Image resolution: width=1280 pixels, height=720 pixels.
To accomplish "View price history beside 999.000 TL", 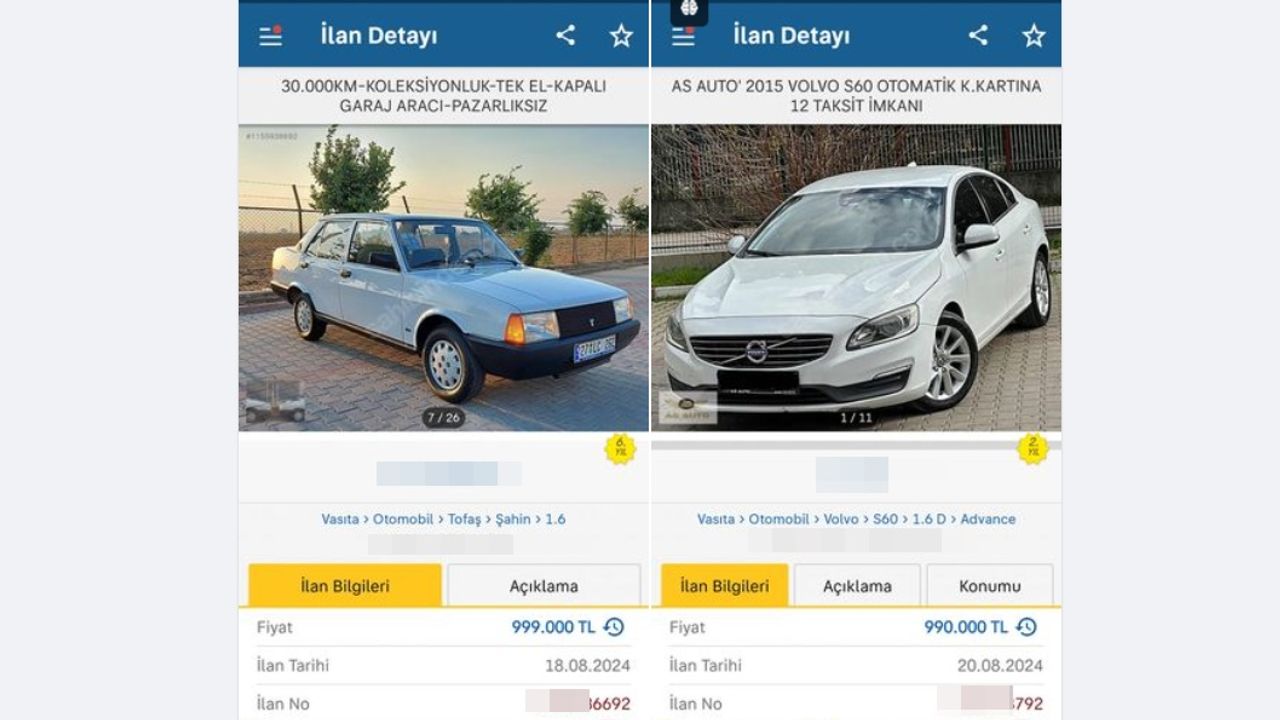I will [x=614, y=627].
